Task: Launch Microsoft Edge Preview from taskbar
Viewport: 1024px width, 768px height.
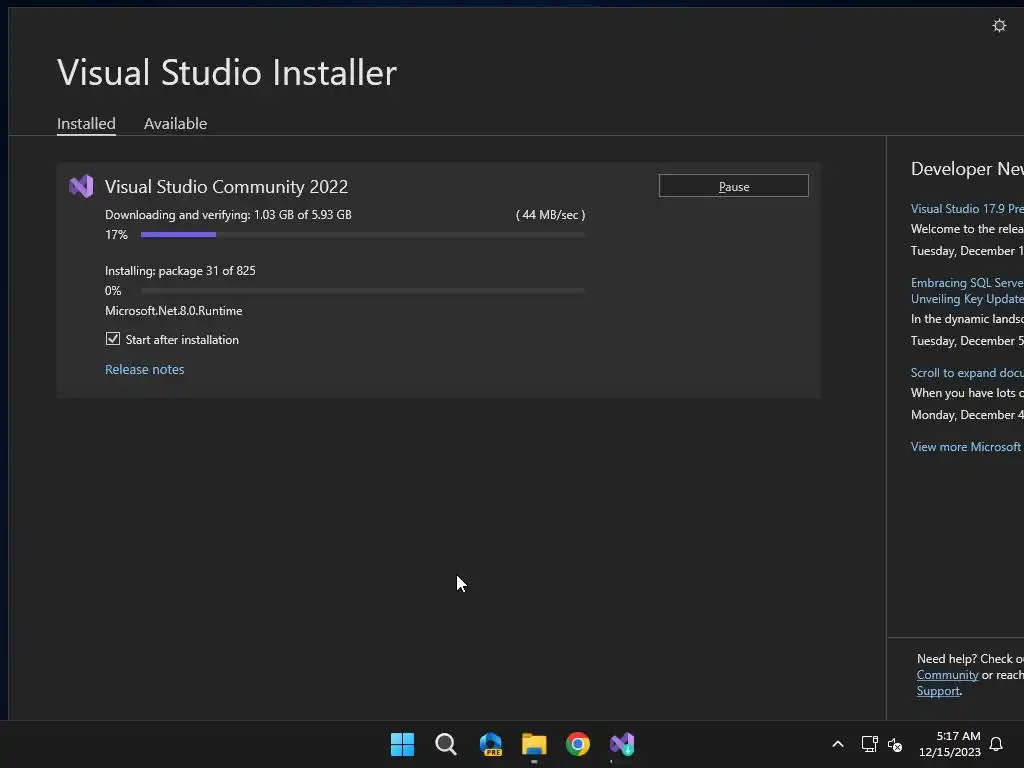Action: pyautogui.click(x=490, y=744)
